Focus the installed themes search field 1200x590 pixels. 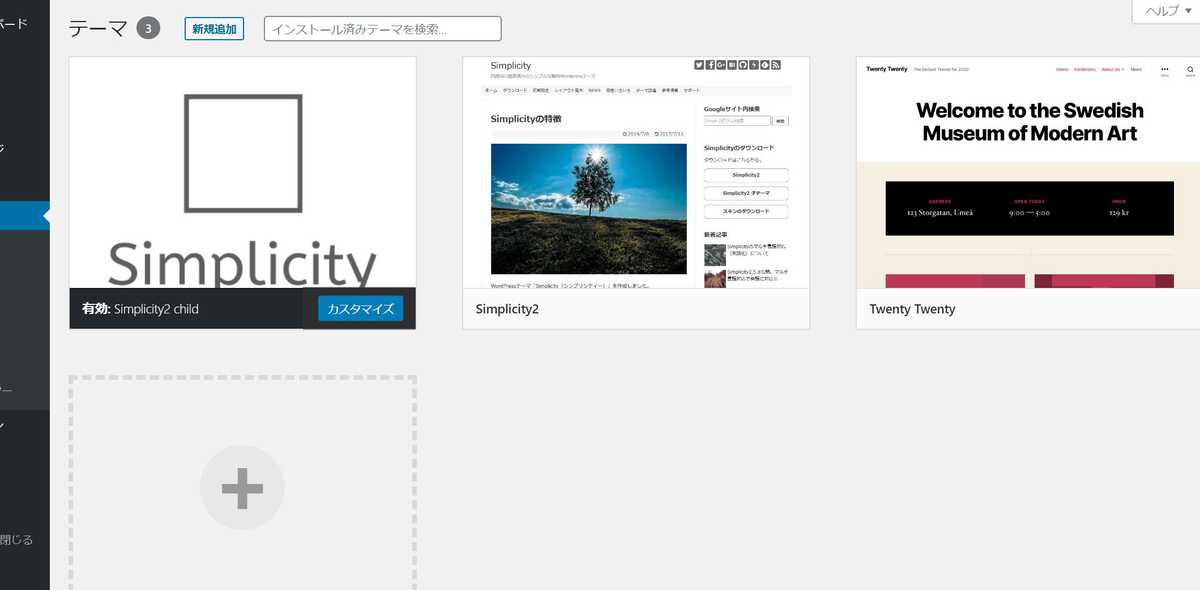click(x=383, y=29)
